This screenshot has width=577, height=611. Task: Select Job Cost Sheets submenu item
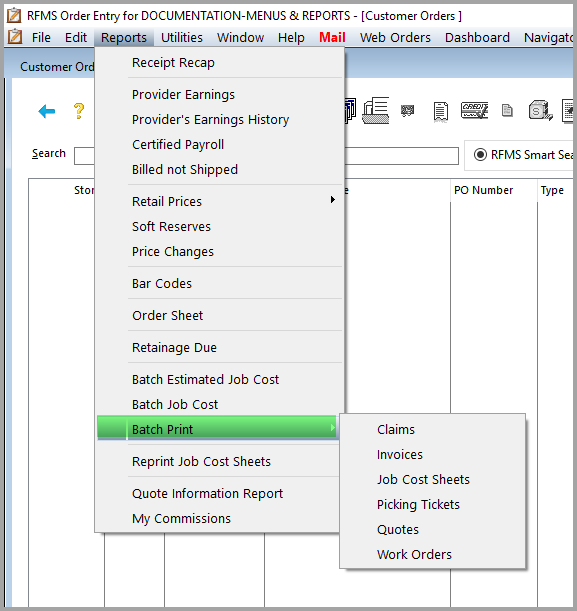[x=432, y=479]
